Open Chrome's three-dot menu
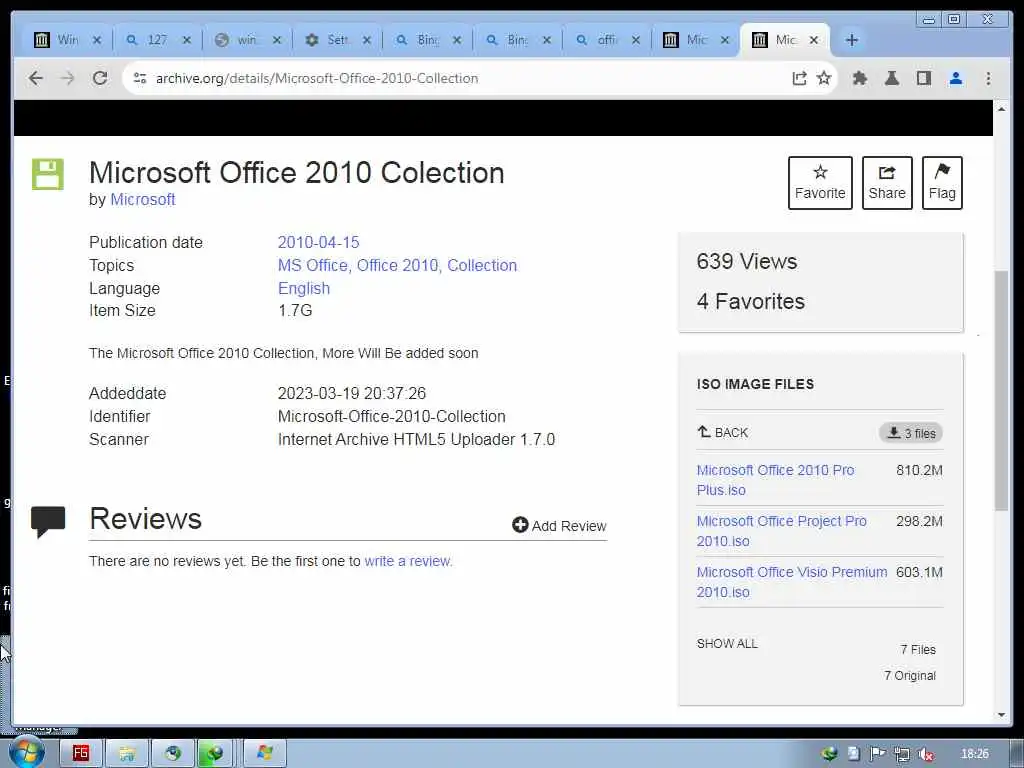The height and width of the screenshot is (768, 1024). [x=988, y=78]
